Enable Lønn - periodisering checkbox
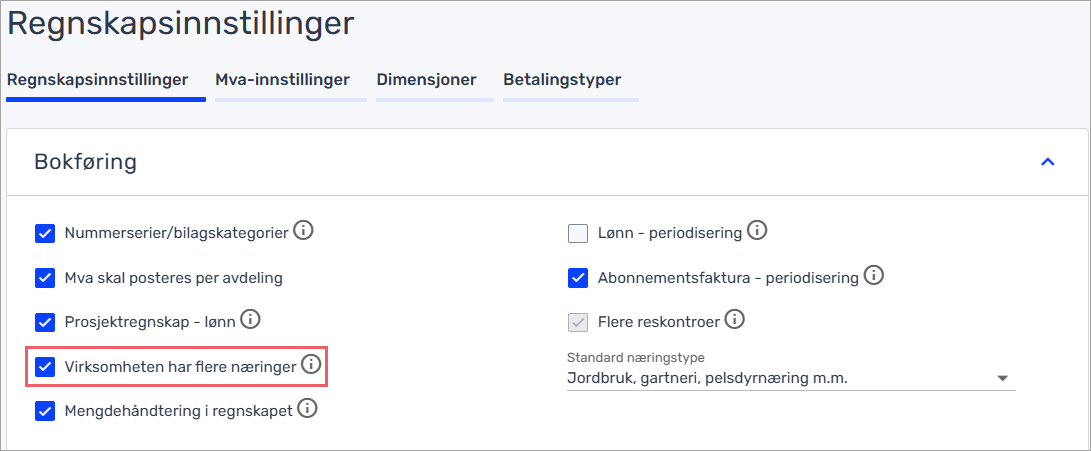Viewport: 1091px width, 451px height. click(578, 234)
